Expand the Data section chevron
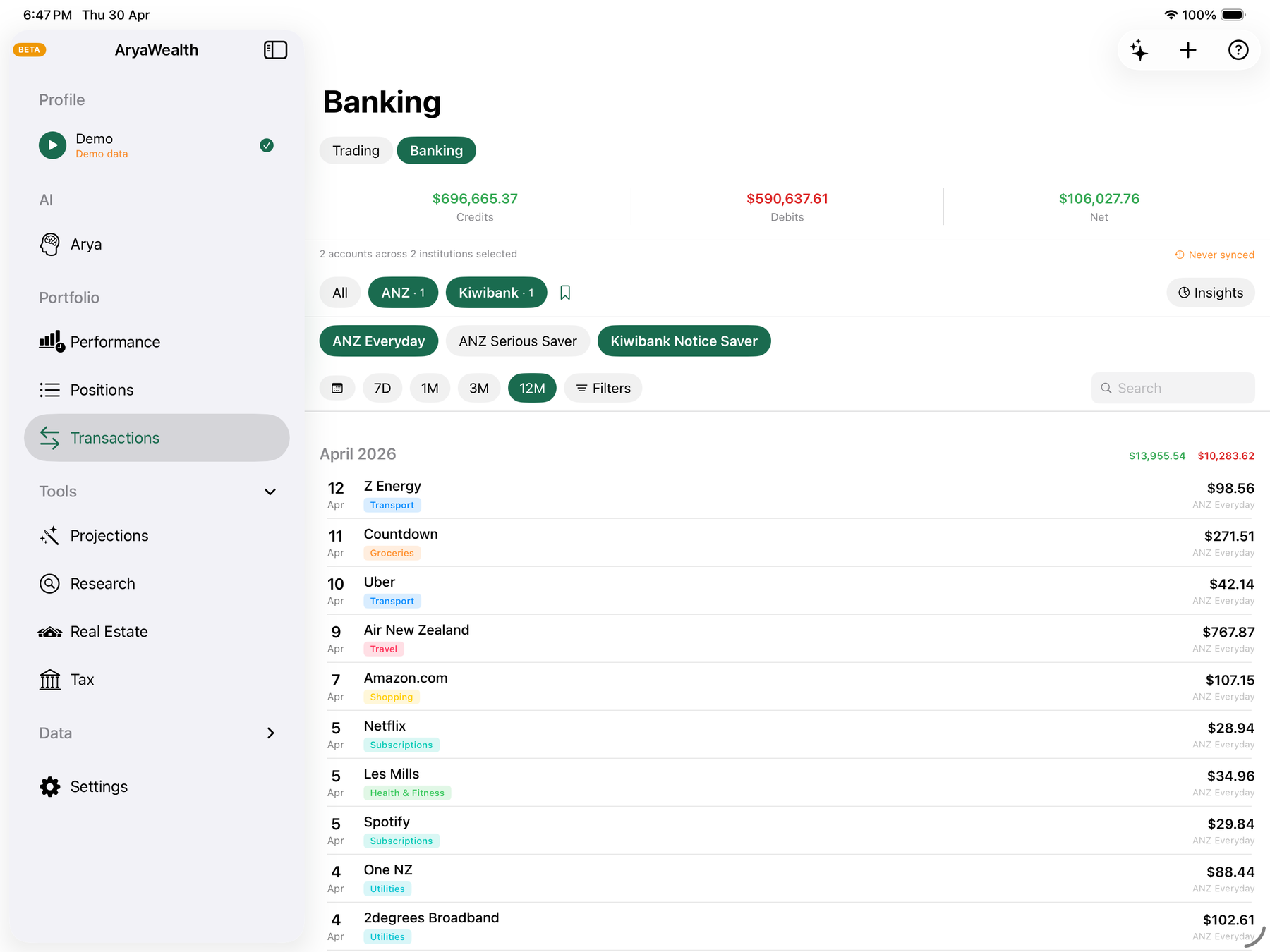The image size is (1270, 952). point(270,733)
